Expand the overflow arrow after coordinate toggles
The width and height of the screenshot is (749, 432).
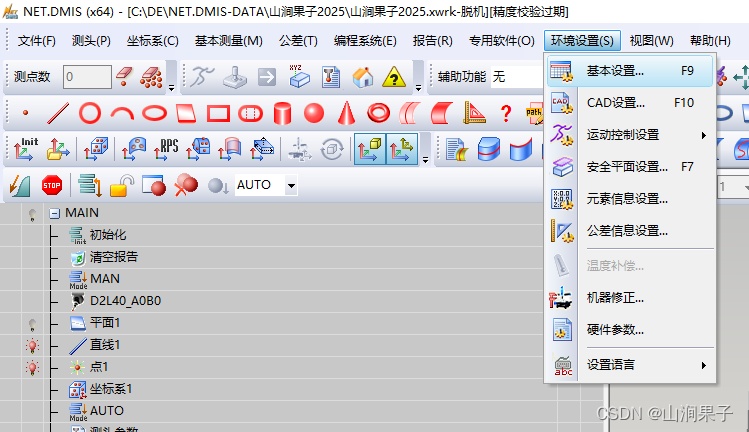click(425, 160)
